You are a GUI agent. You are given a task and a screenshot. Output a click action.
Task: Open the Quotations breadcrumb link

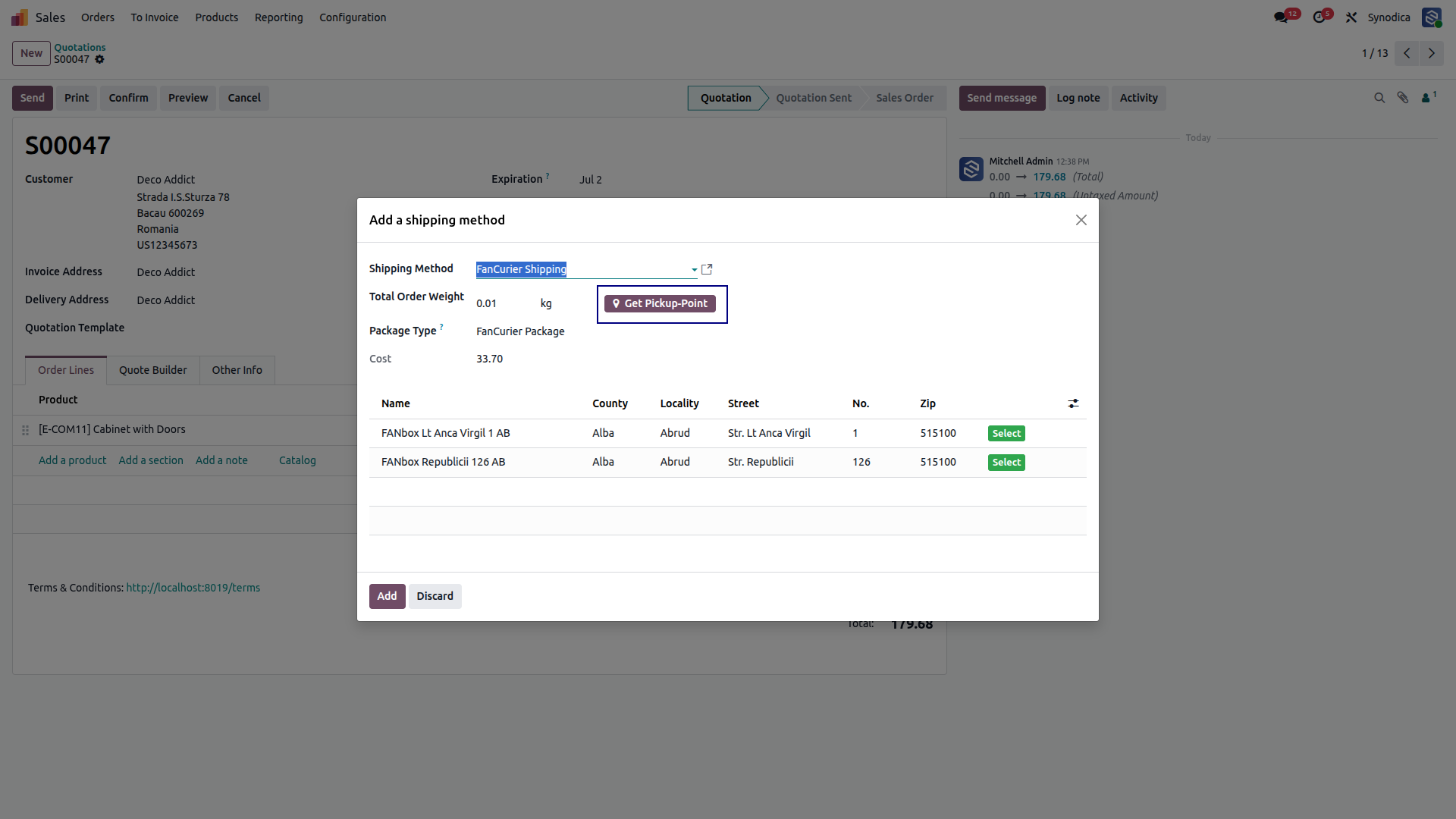80,47
